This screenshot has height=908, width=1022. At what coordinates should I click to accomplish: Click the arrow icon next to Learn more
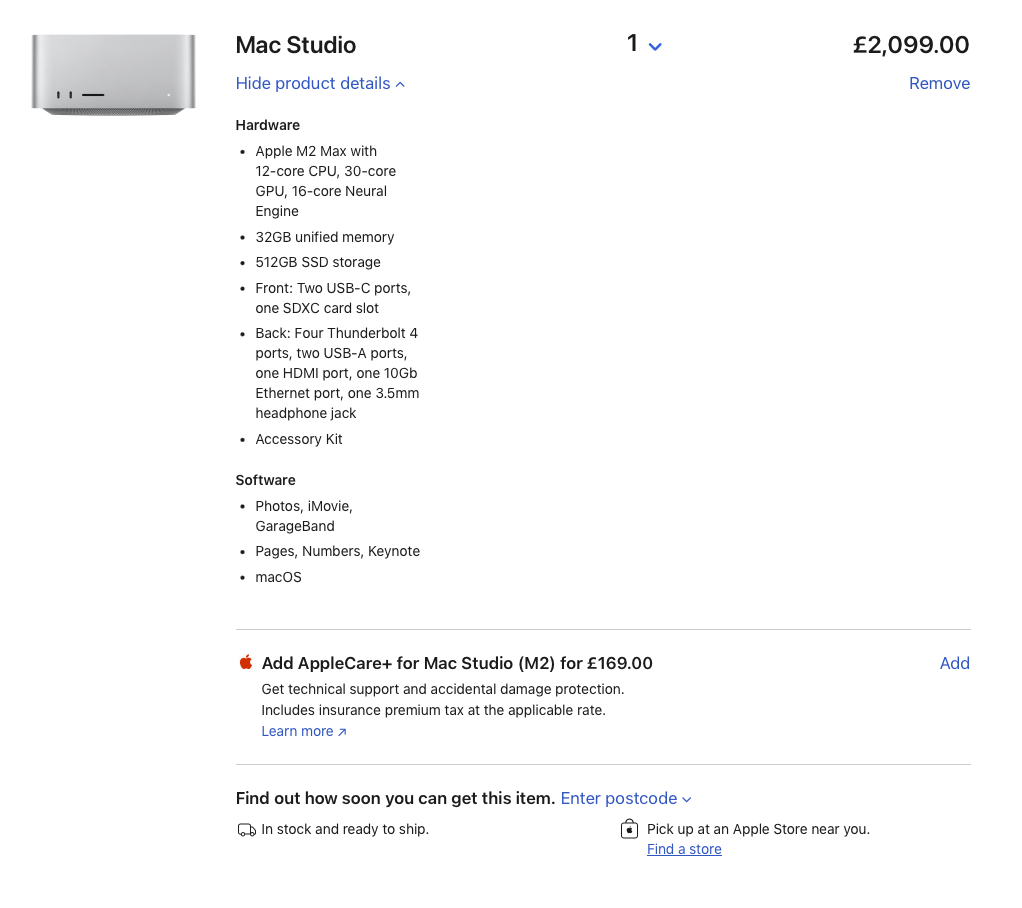(x=342, y=732)
